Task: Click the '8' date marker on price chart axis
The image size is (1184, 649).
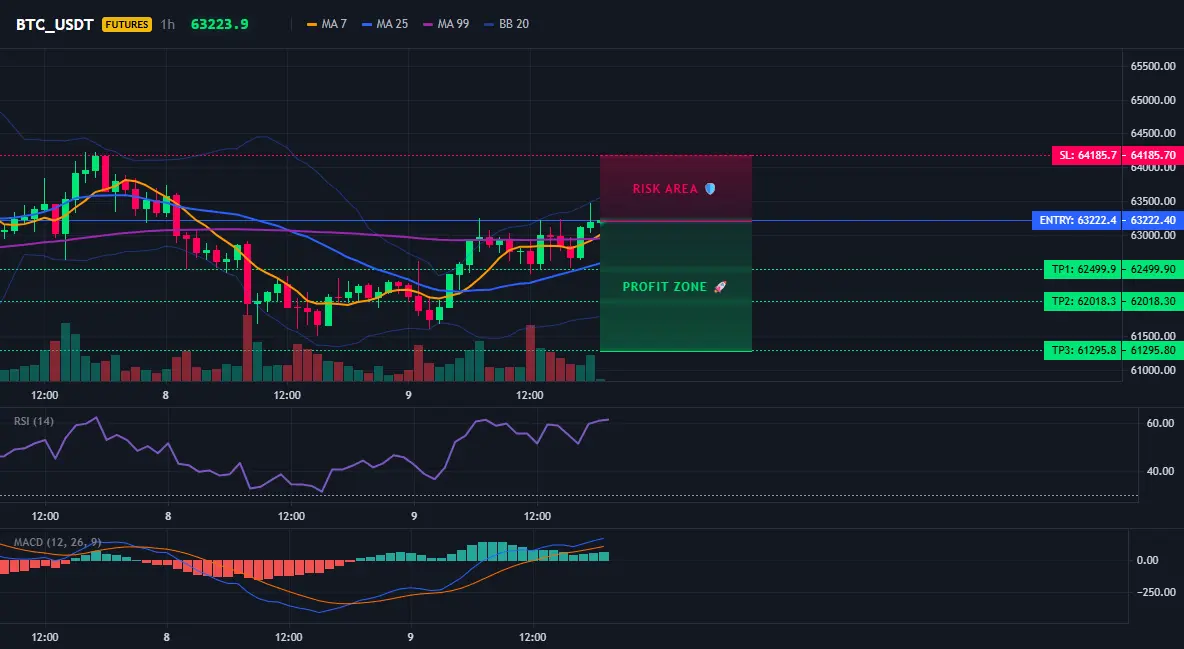Action: [165, 395]
